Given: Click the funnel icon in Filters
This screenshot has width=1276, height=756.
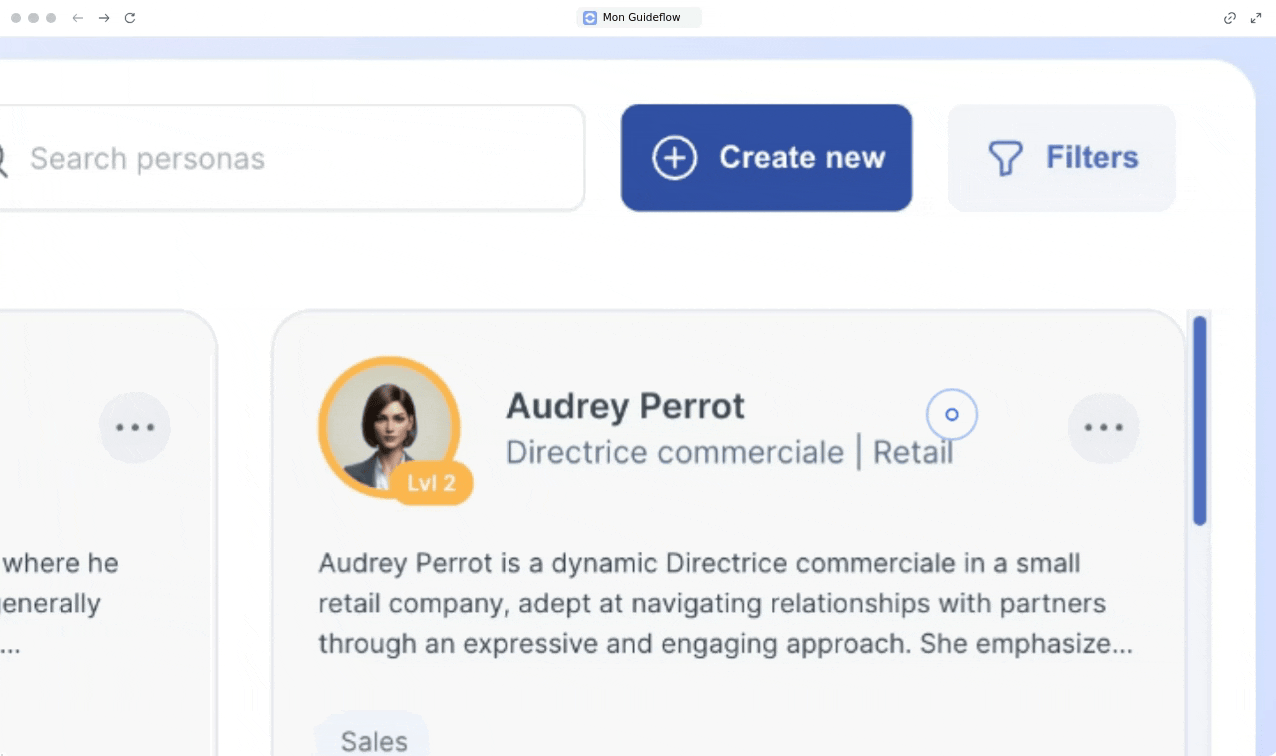Looking at the screenshot, I should pyautogui.click(x=1005, y=158).
